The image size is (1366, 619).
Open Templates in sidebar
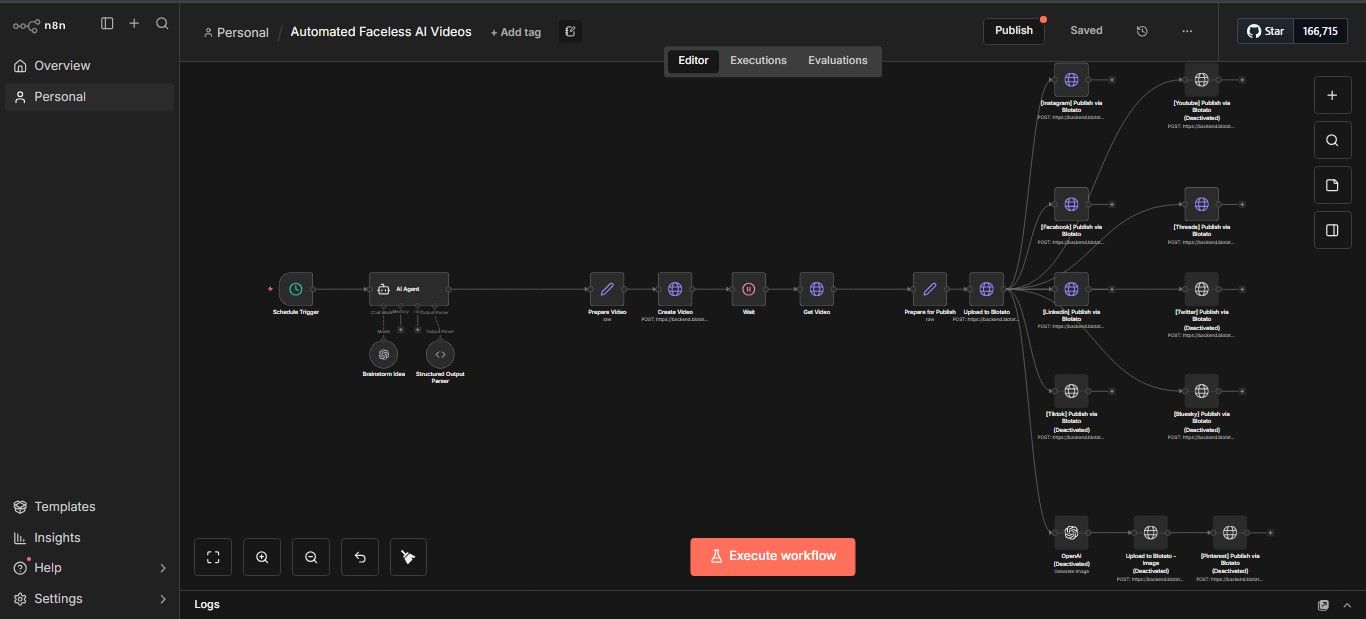click(x=90, y=507)
